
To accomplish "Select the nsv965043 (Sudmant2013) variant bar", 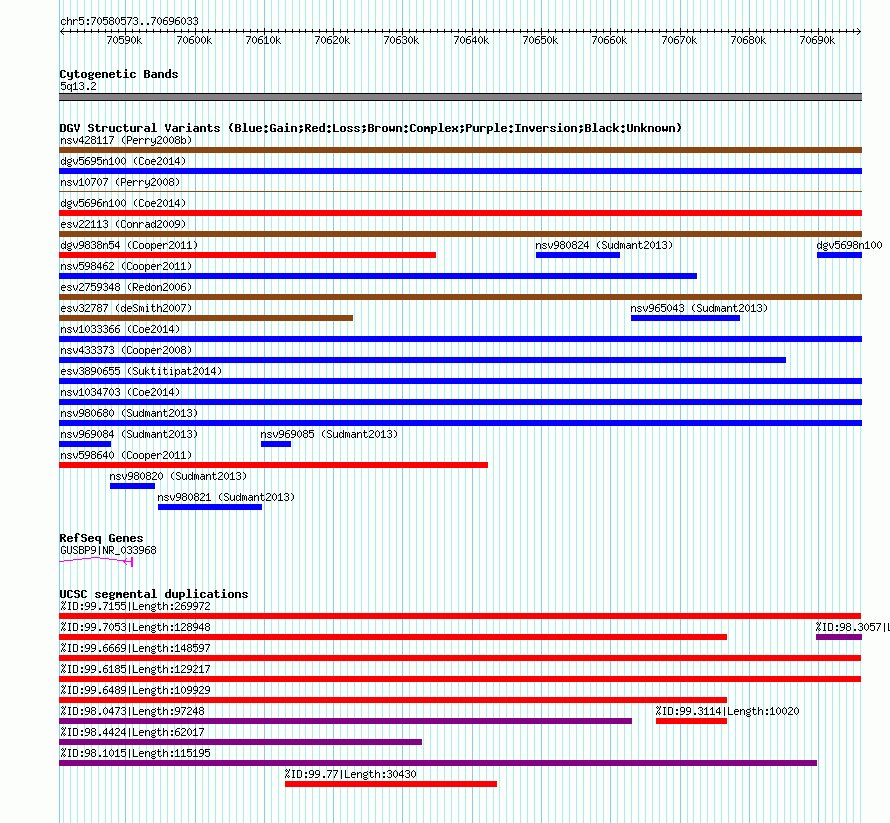I will click(x=685, y=318).
